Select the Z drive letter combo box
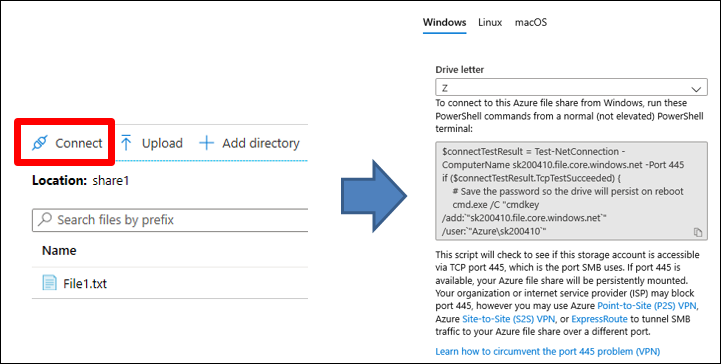This screenshot has width=721, height=364. coord(572,87)
